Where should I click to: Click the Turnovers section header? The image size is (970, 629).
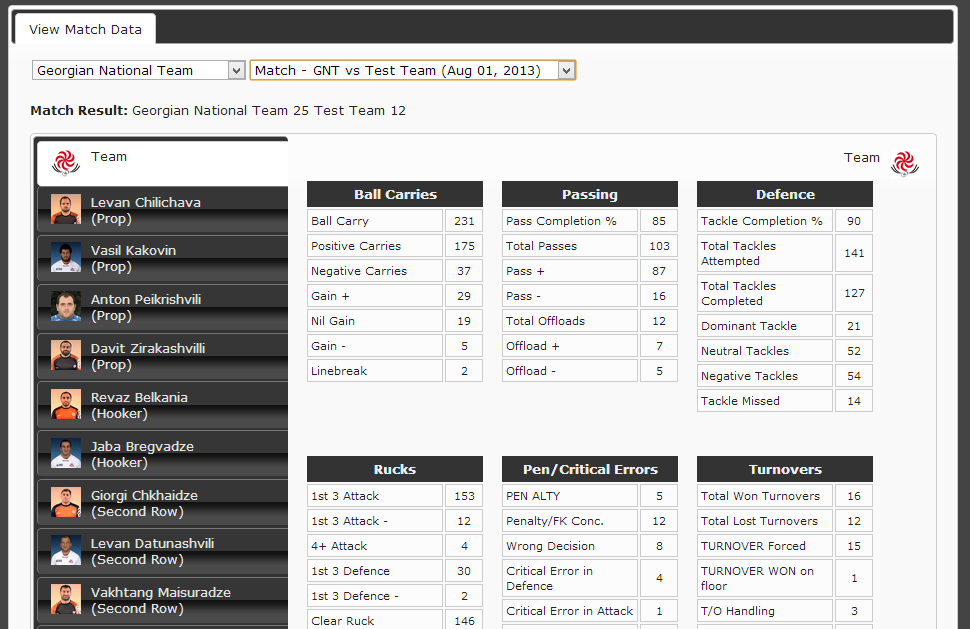click(x=784, y=469)
